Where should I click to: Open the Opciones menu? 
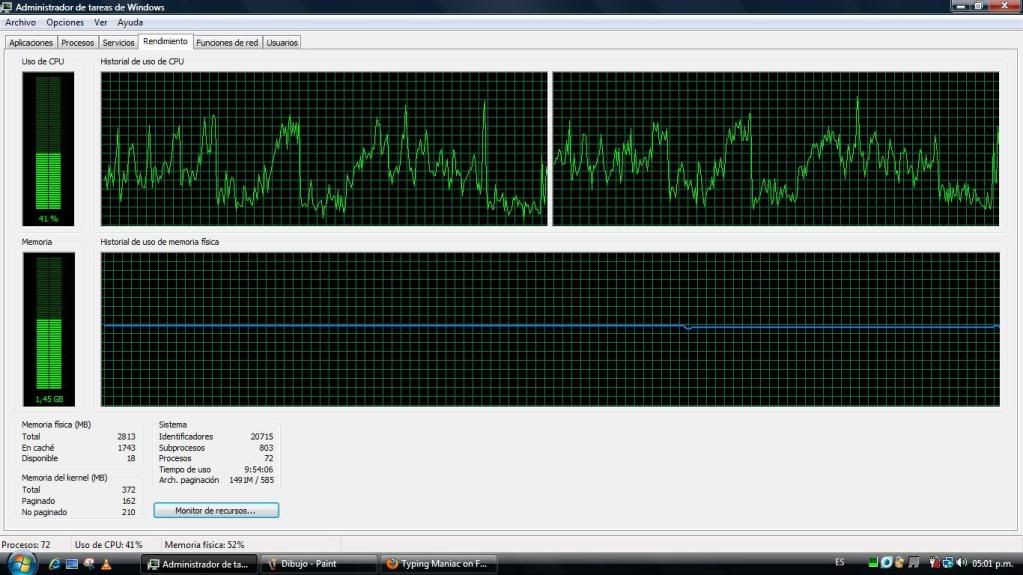coord(65,22)
